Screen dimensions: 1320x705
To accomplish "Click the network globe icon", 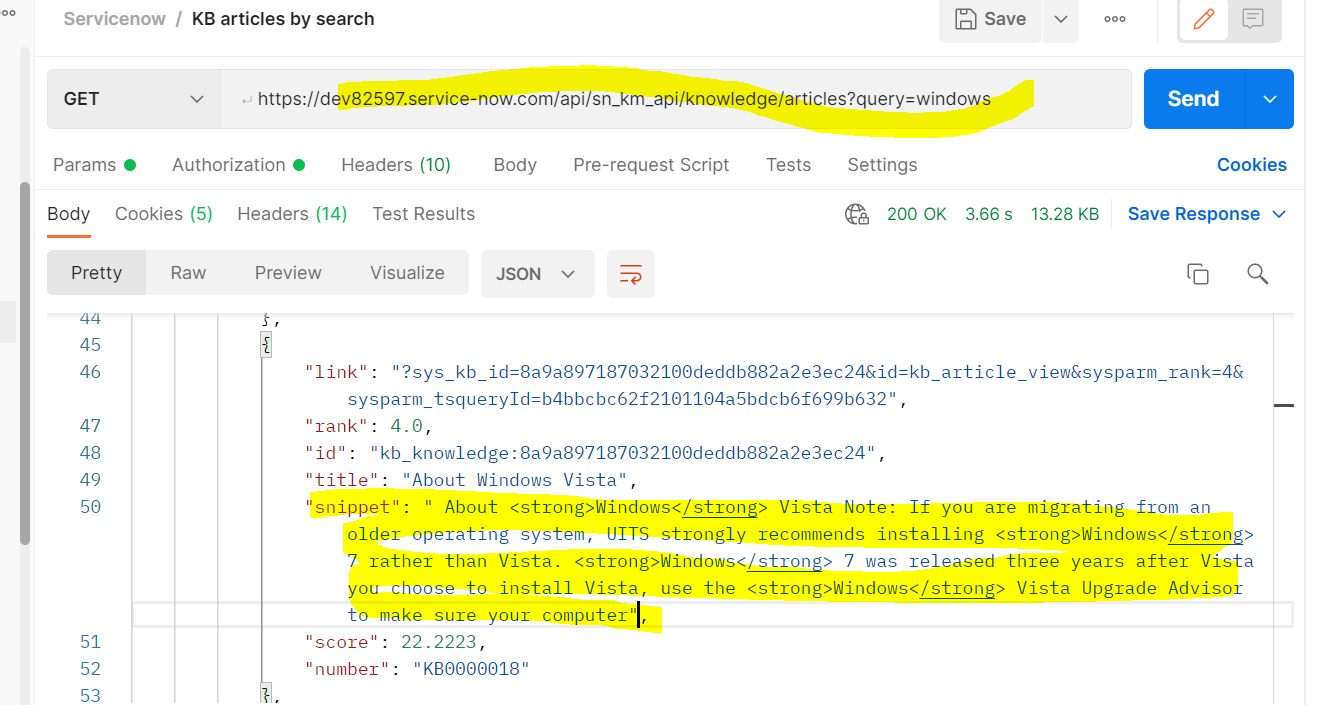I will click(857, 214).
